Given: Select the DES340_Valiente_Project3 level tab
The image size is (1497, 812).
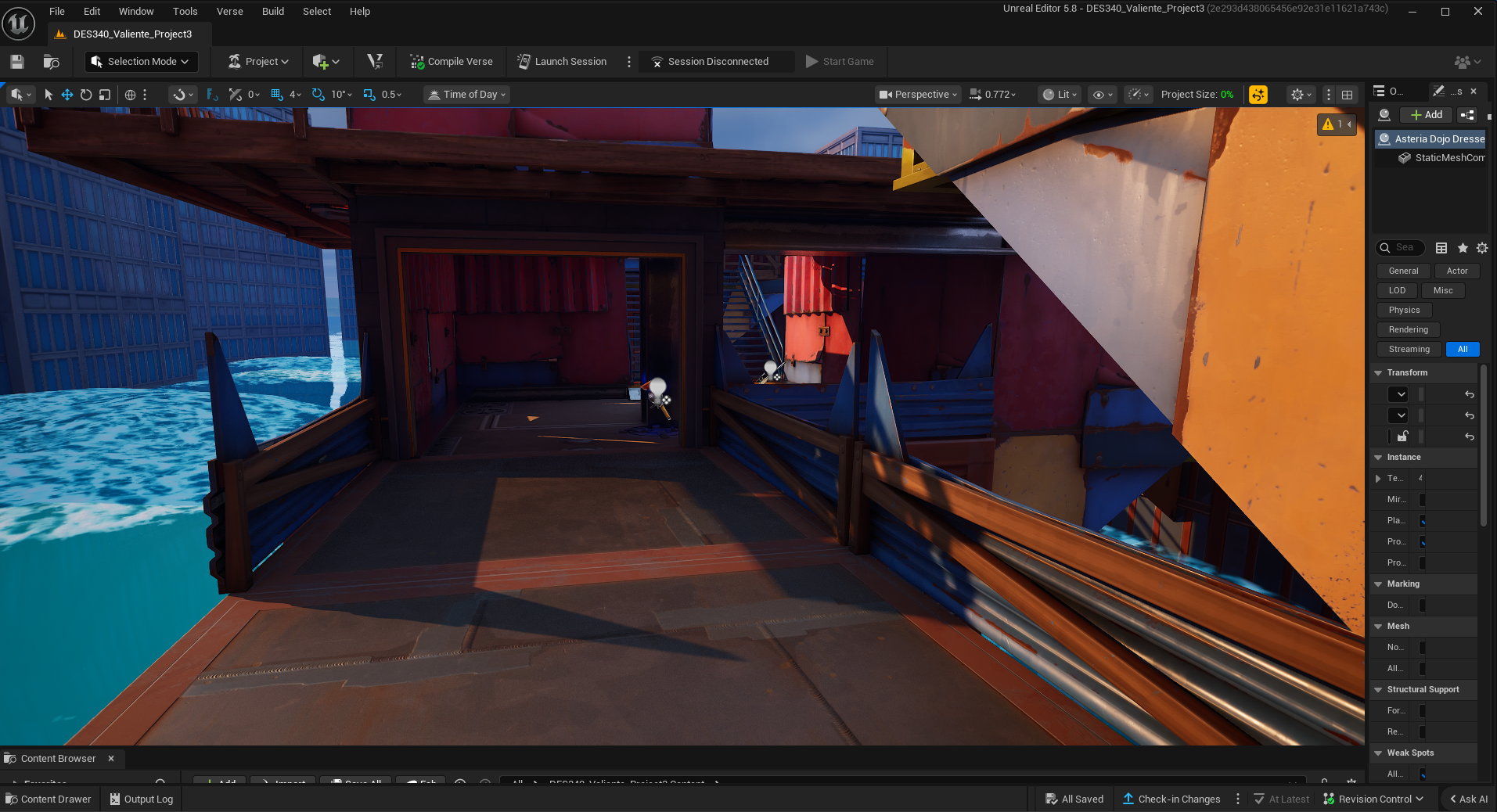Looking at the screenshot, I should click(x=131, y=34).
